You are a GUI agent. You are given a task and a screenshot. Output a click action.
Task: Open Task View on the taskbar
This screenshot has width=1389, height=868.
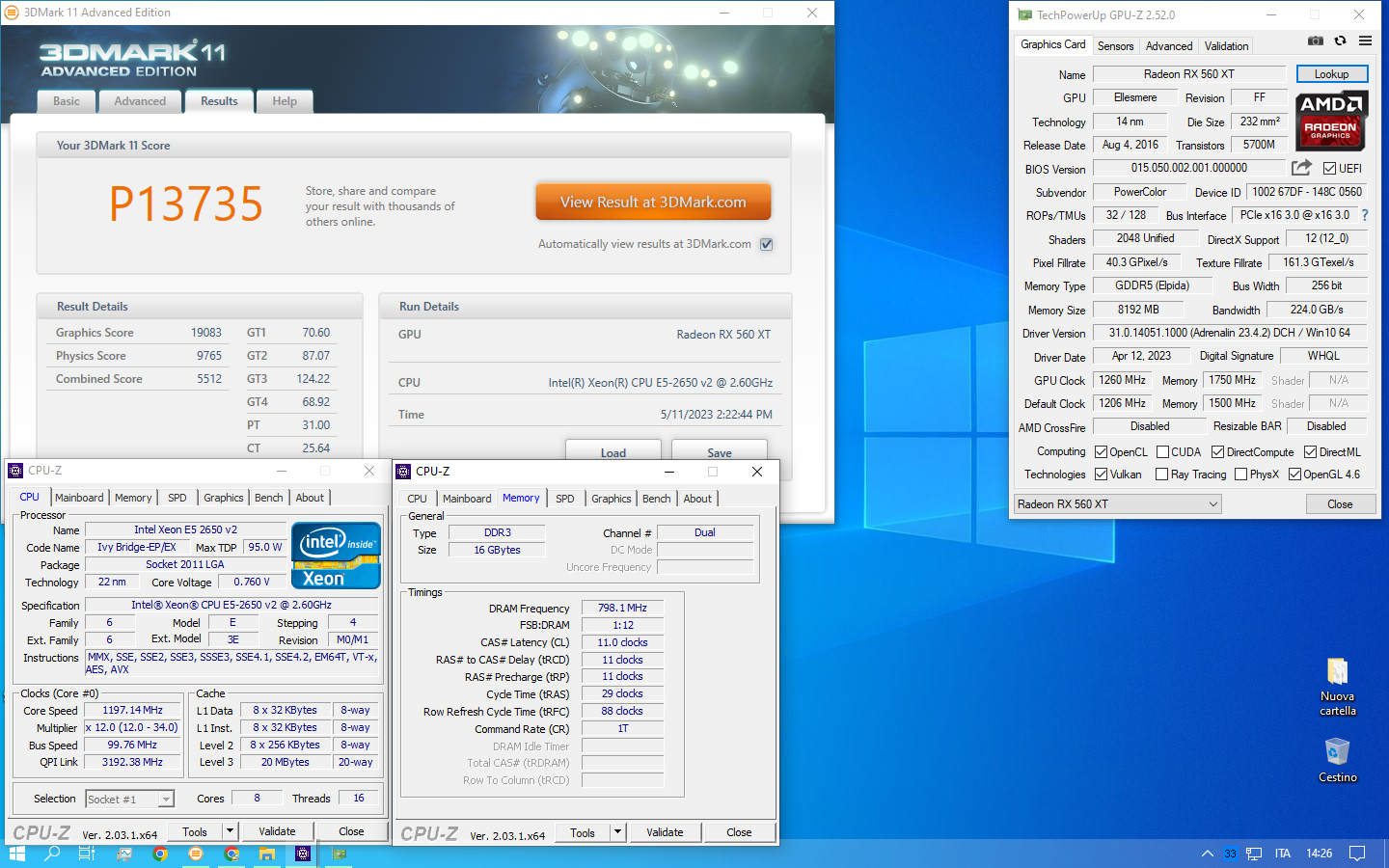click(x=87, y=854)
